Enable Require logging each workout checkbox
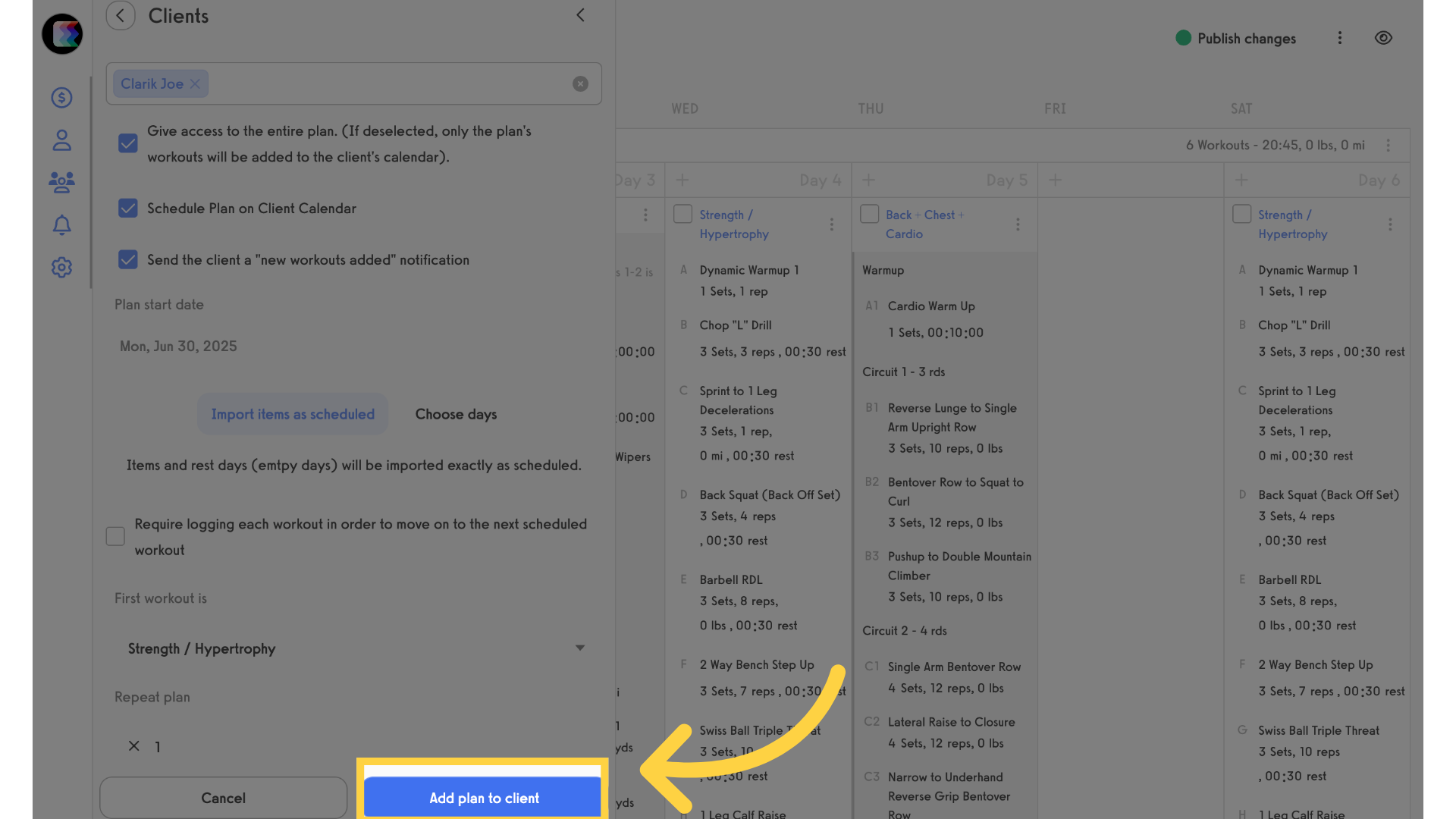This screenshot has width=1456, height=819. tap(115, 536)
